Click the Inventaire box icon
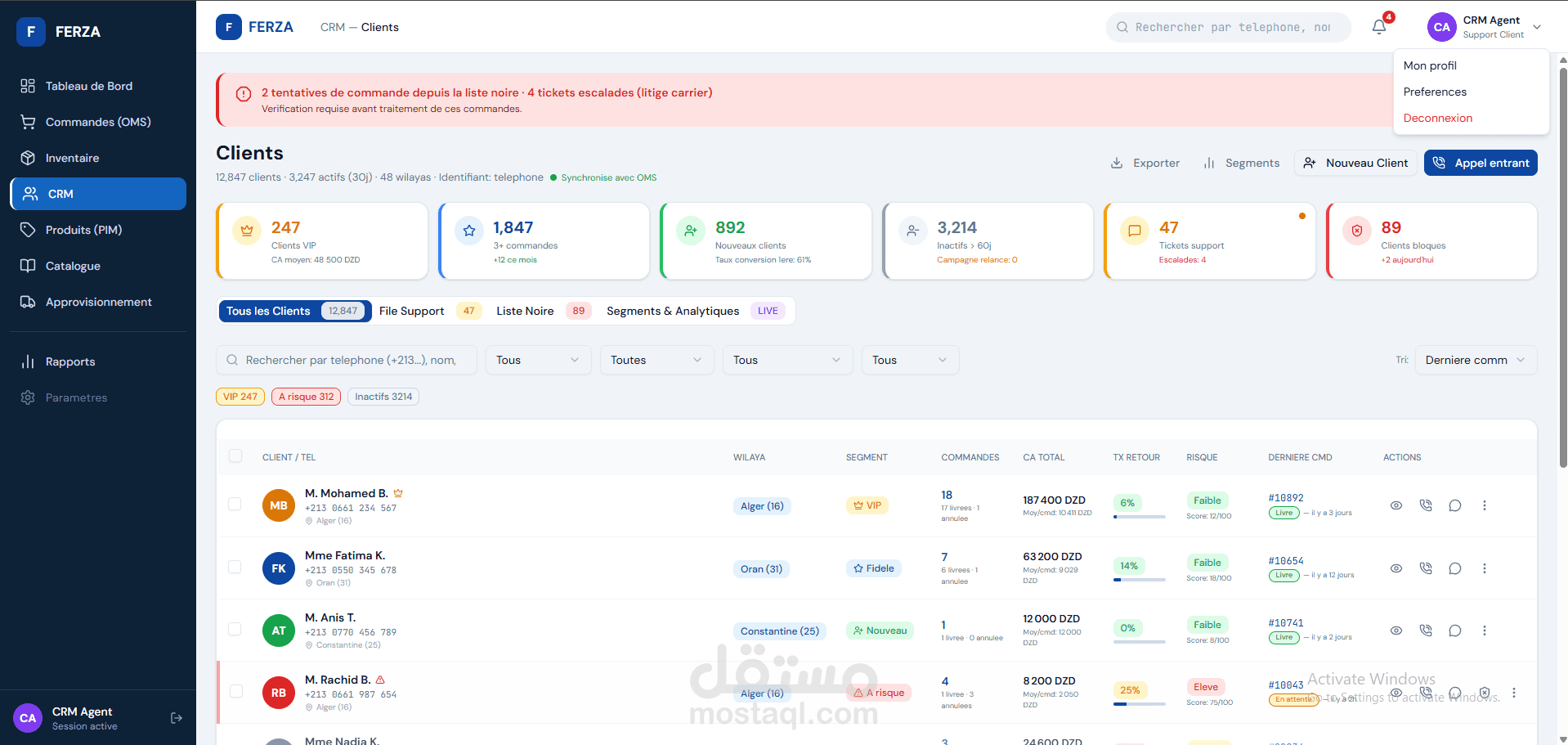Viewport: 1568px width, 745px height. click(x=28, y=158)
